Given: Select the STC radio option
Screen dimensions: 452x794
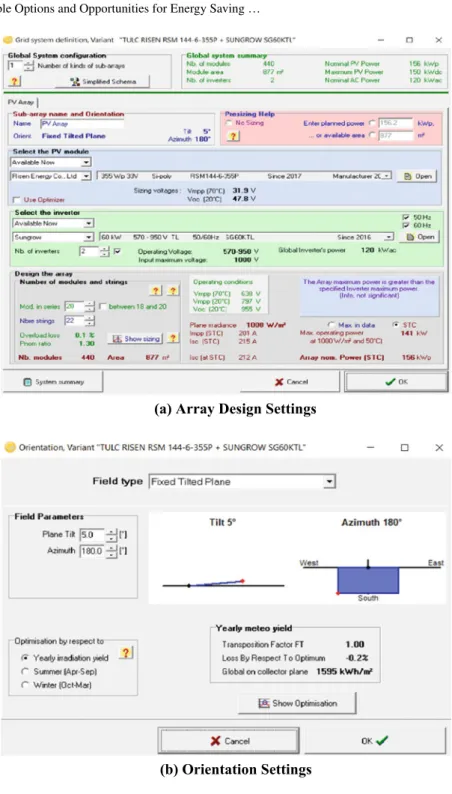Looking at the screenshot, I should click(396, 325).
